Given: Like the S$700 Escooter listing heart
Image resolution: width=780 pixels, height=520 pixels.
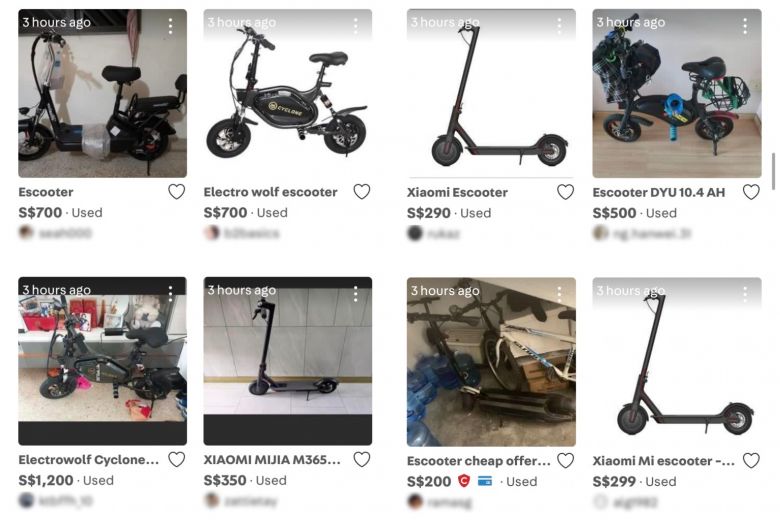Looking at the screenshot, I should 177,192.
